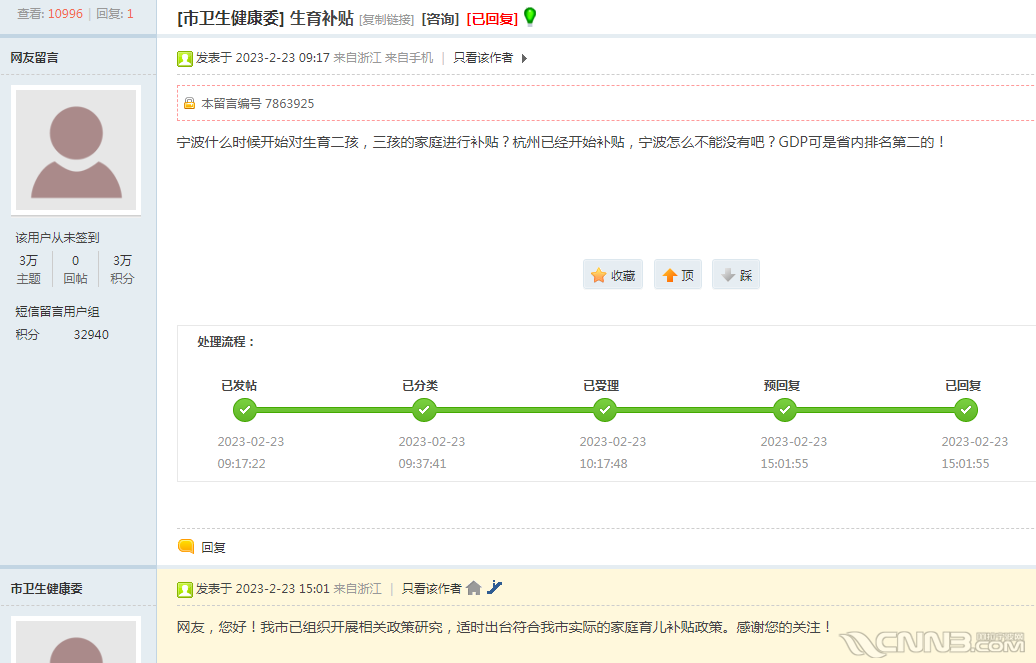
Task: Select the 已发帖 checkmark step in the process
Action: (244, 410)
